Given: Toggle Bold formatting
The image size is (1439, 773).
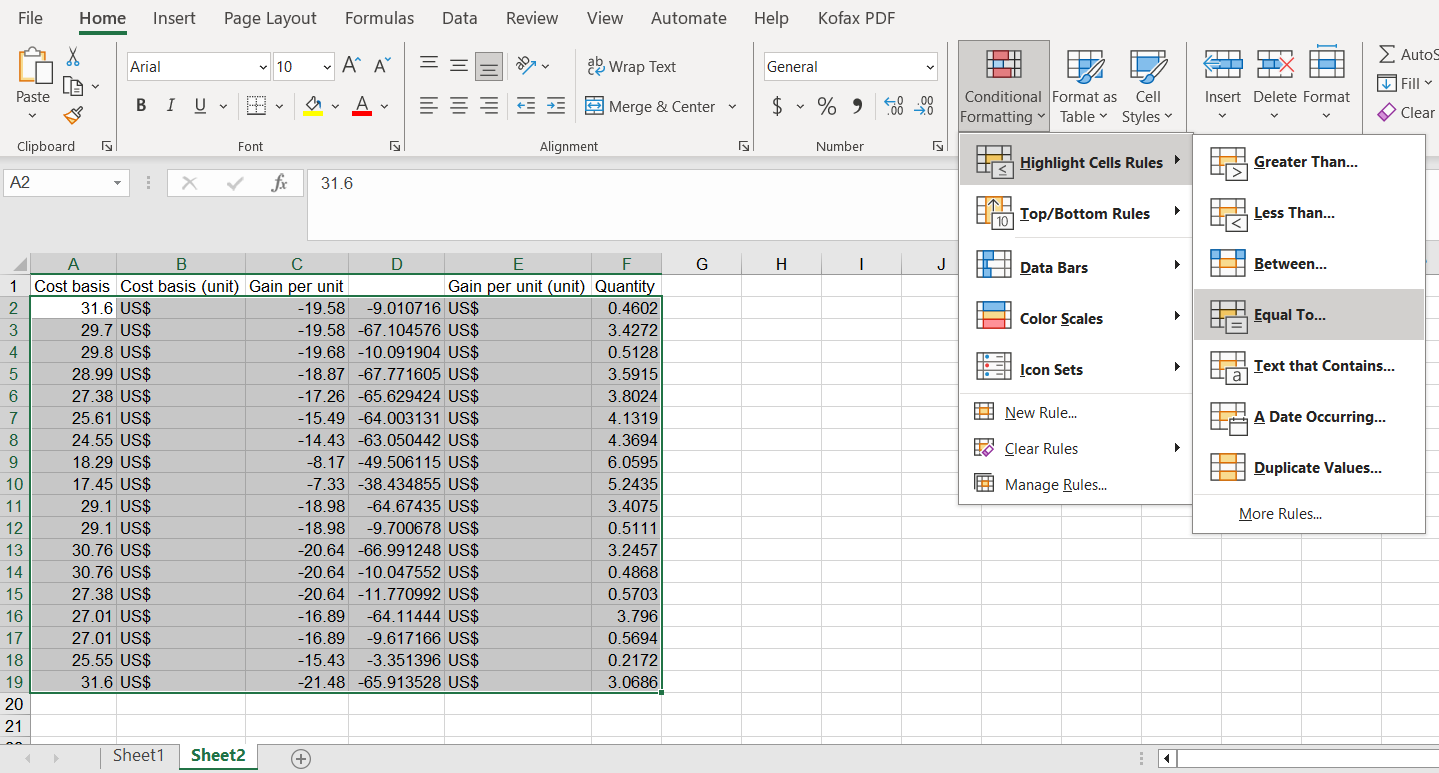Looking at the screenshot, I should point(141,106).
